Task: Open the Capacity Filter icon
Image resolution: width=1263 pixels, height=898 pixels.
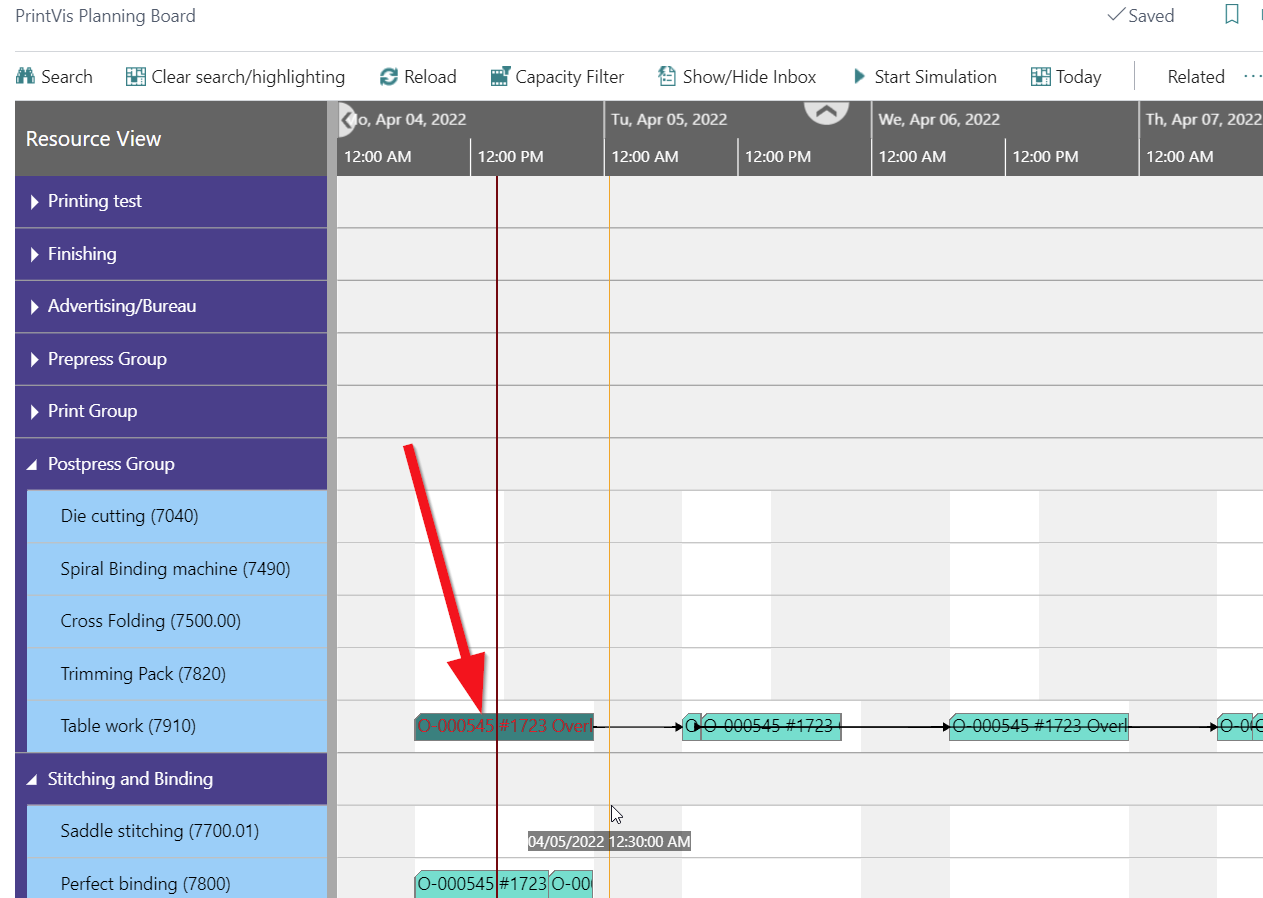Action: [500, 77]
